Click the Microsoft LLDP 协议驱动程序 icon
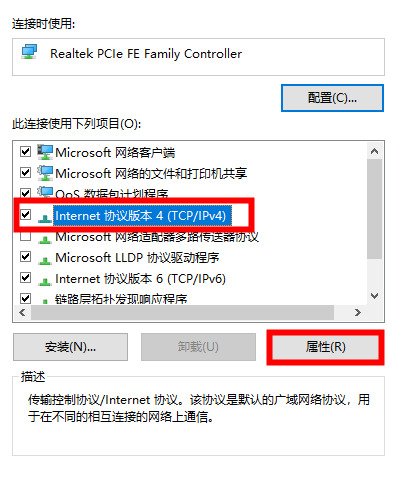The height and width of the screenshot is (480, 397). point(45,260)
